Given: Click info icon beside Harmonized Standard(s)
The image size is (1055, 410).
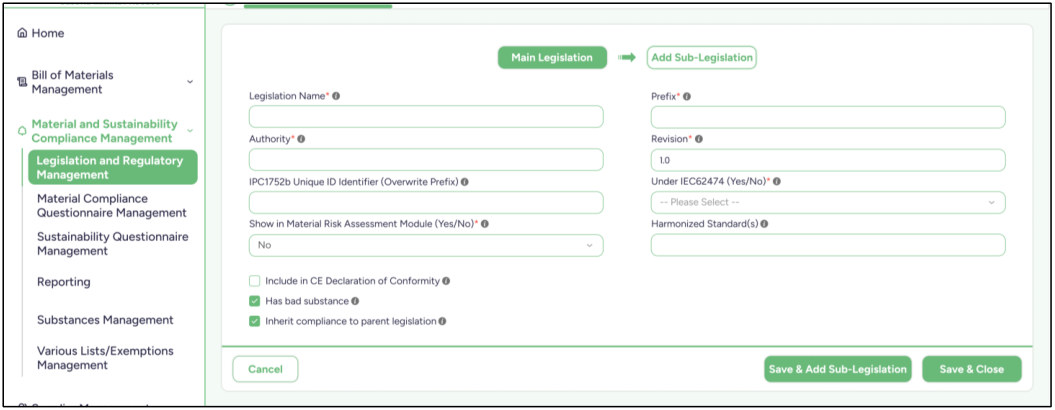Looking at the screenshot, I should pyautogui.click(x=764, y=224).
